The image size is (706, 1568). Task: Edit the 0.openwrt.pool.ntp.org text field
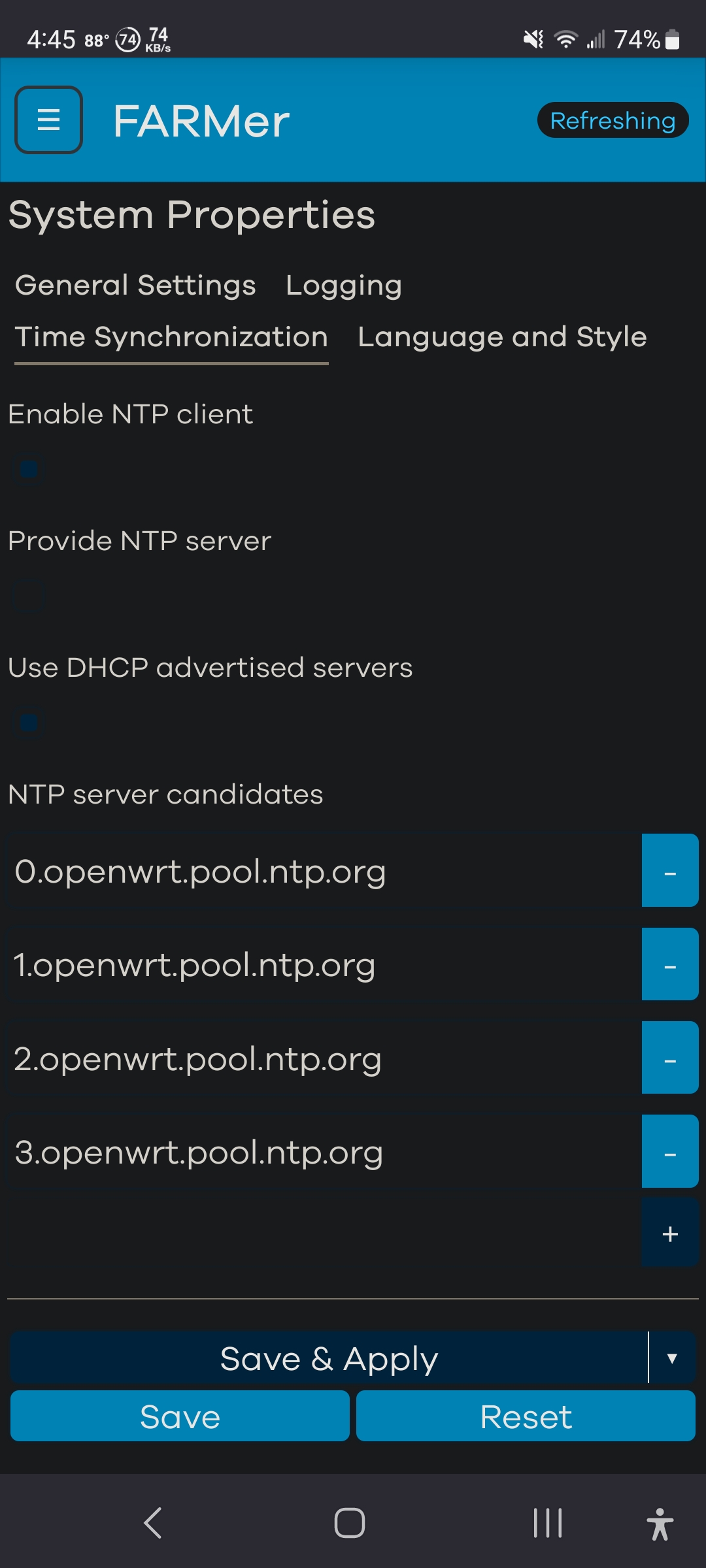pos(320,871)
